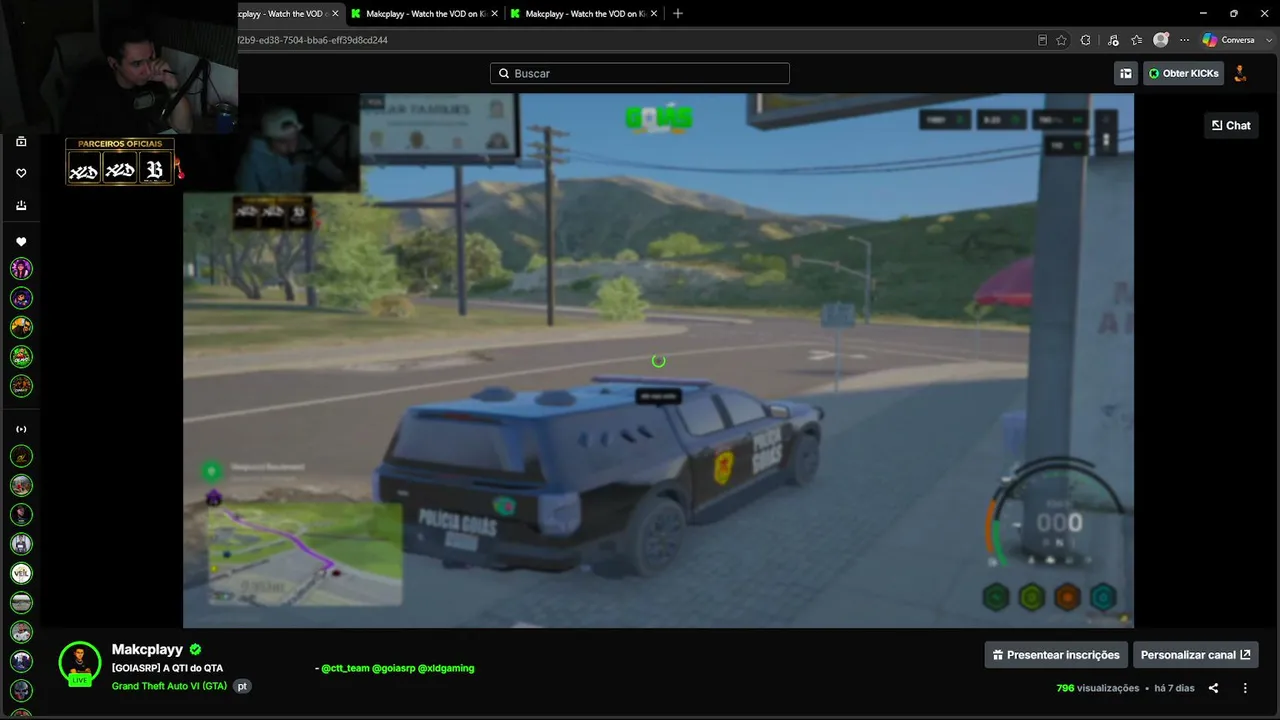The height and width of the screenshot is (720, 1280).
Task: Open the VOD more options vertical dots
Action: tap(1245, 688)
